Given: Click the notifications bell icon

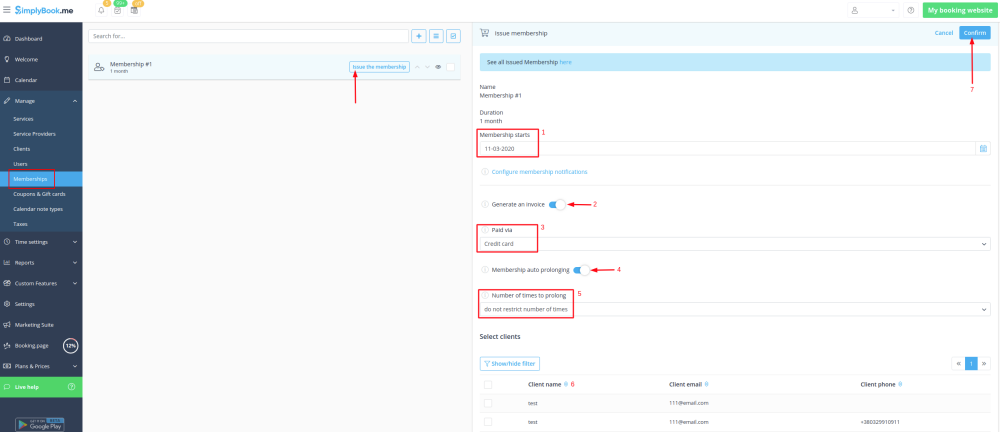Looking at the screenshot, I should pyautogui.click(x=101, y=10).
